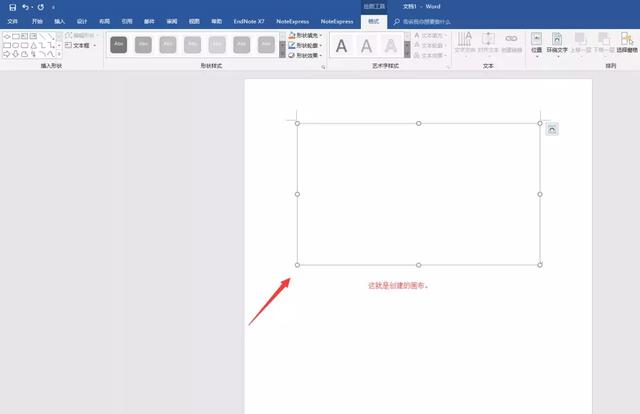Expand the Shape Styles gallery More button
The image size is (640, 414).
[x=282, y=54]
